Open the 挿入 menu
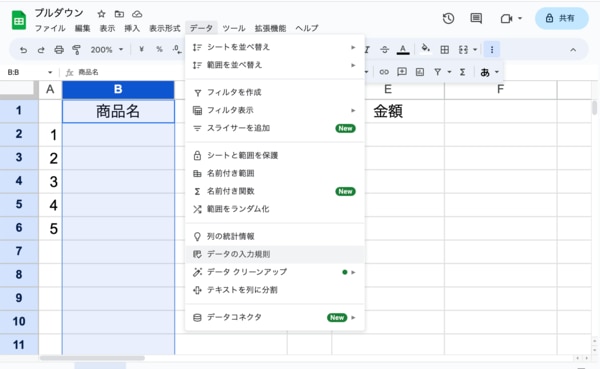Viewport: 600px width, 369px height. pos(132,28)
